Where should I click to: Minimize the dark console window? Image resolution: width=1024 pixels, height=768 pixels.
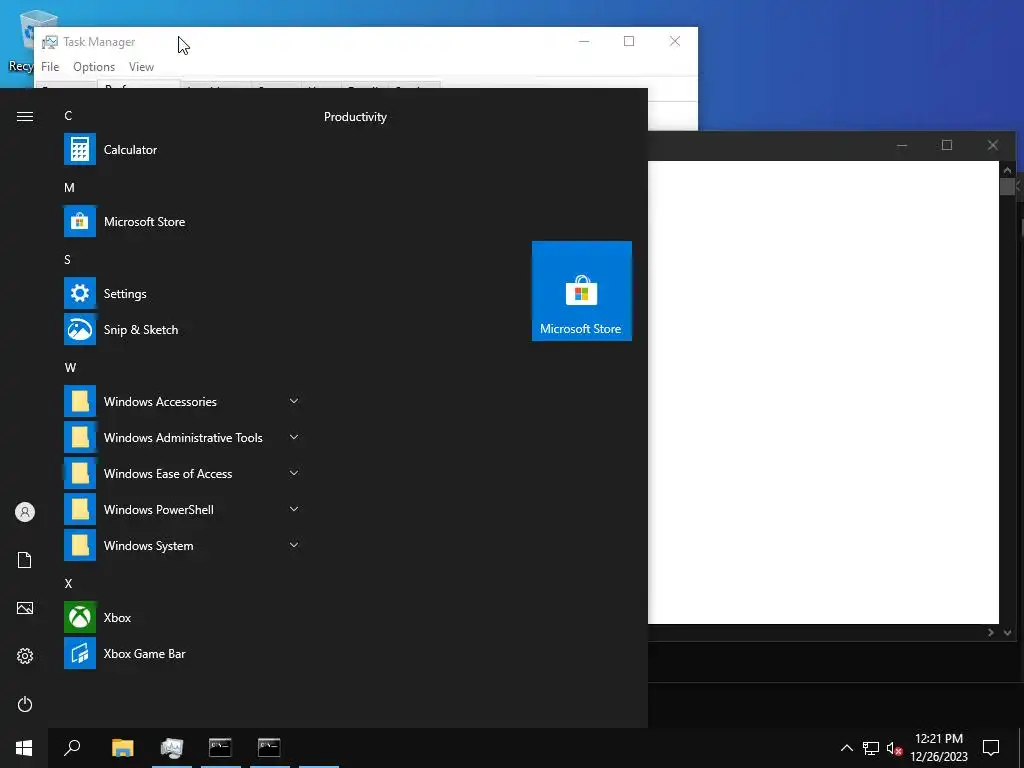[x=902, y=145]
